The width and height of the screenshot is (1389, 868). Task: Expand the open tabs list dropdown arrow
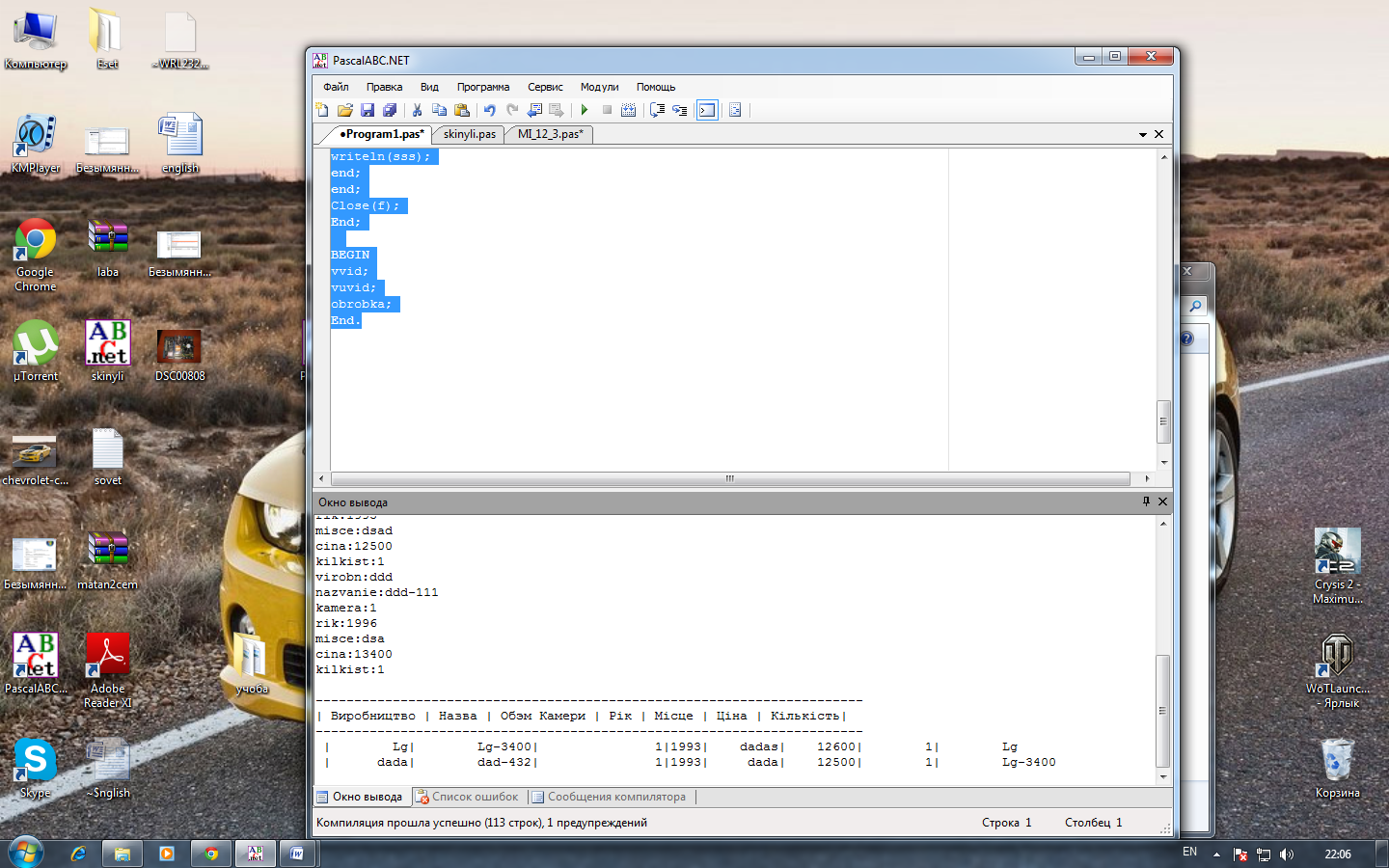(x=1143, y=135)
